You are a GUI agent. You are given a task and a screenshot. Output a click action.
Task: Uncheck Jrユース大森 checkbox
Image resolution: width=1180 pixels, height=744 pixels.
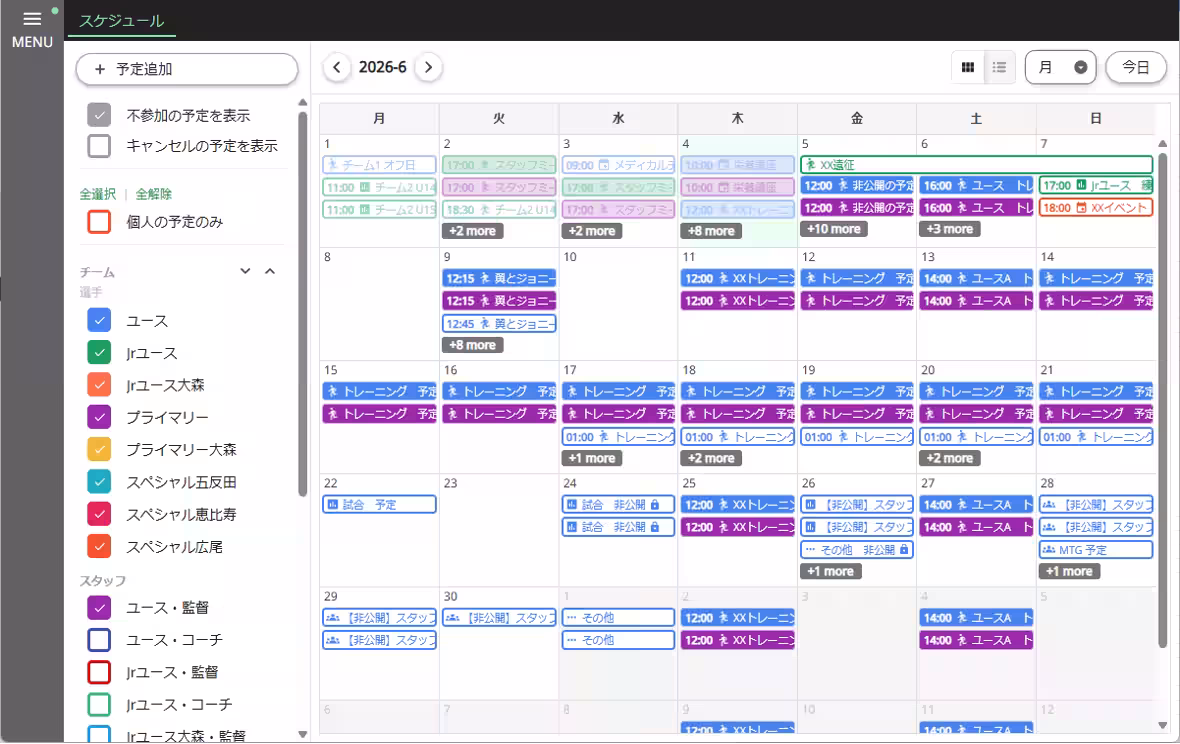99,385
